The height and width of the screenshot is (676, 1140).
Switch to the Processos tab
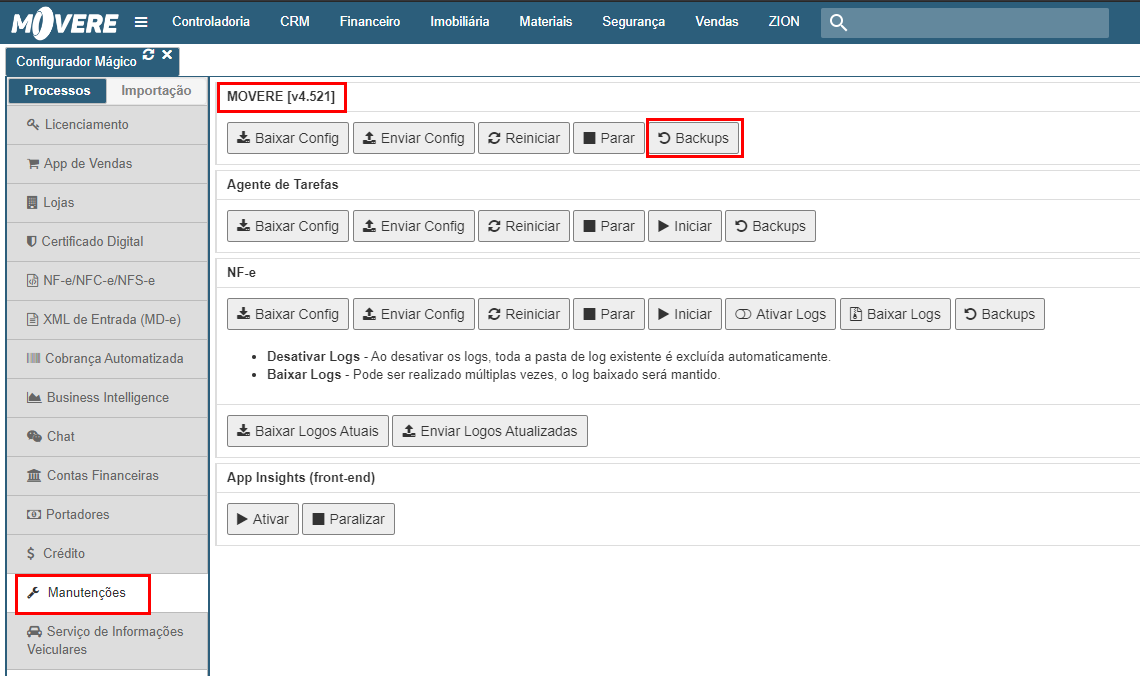click(x=57, y=90)
